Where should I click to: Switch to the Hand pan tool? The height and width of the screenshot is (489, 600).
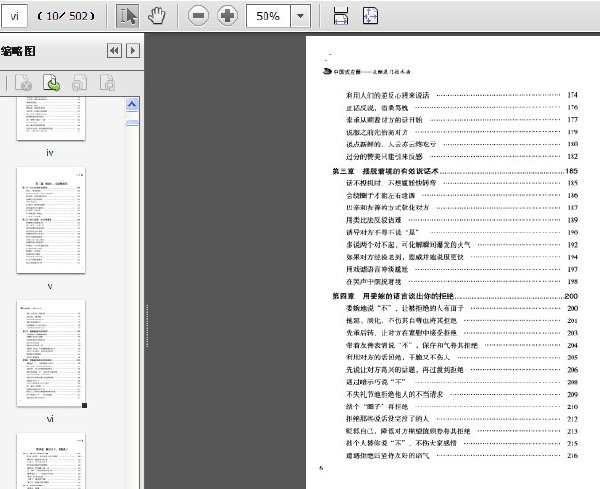[x=157, y=16]
